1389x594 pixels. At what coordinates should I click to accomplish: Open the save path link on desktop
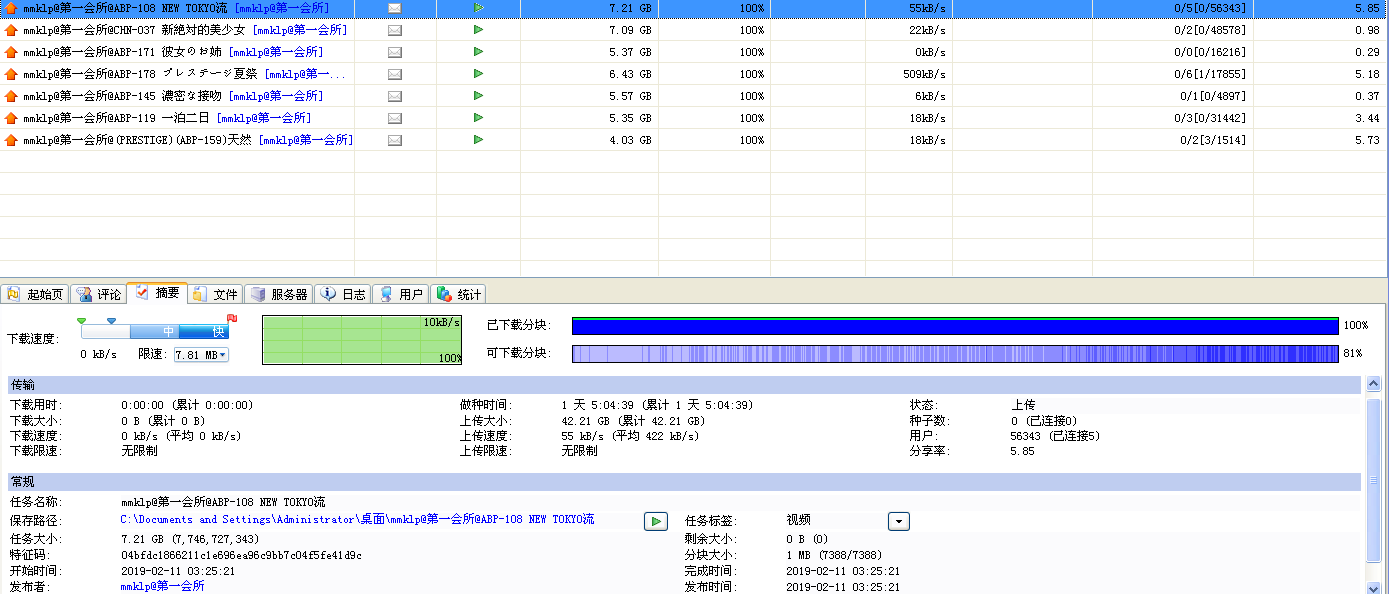(357, 520)
